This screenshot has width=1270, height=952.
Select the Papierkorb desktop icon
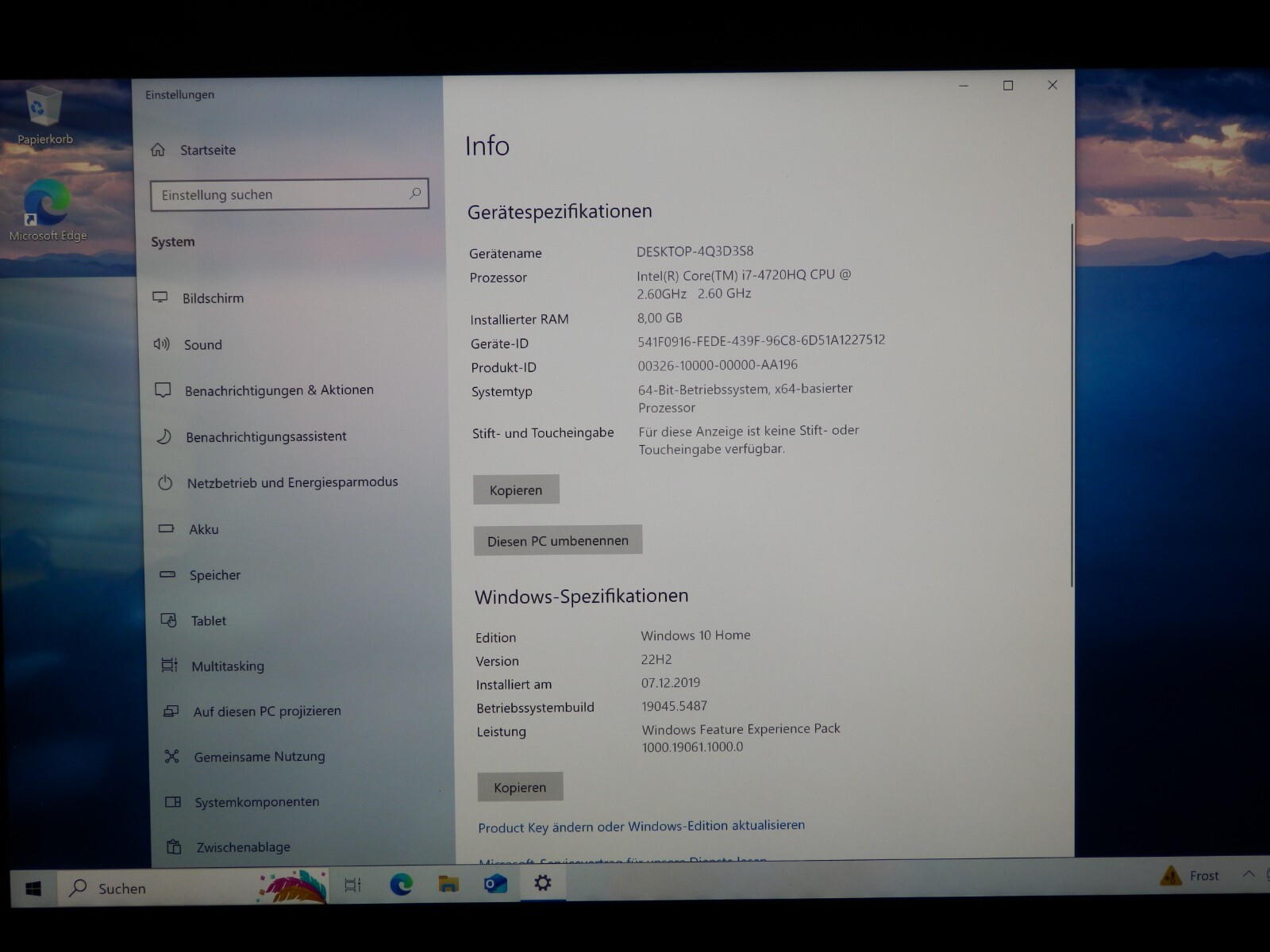(44, 116)
